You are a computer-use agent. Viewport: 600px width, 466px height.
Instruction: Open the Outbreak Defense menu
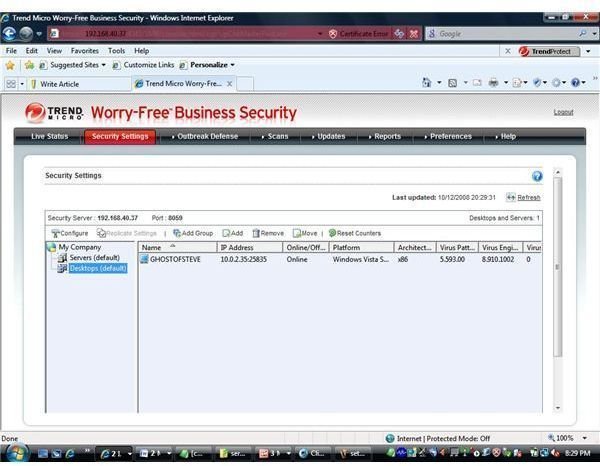point(205,136)
